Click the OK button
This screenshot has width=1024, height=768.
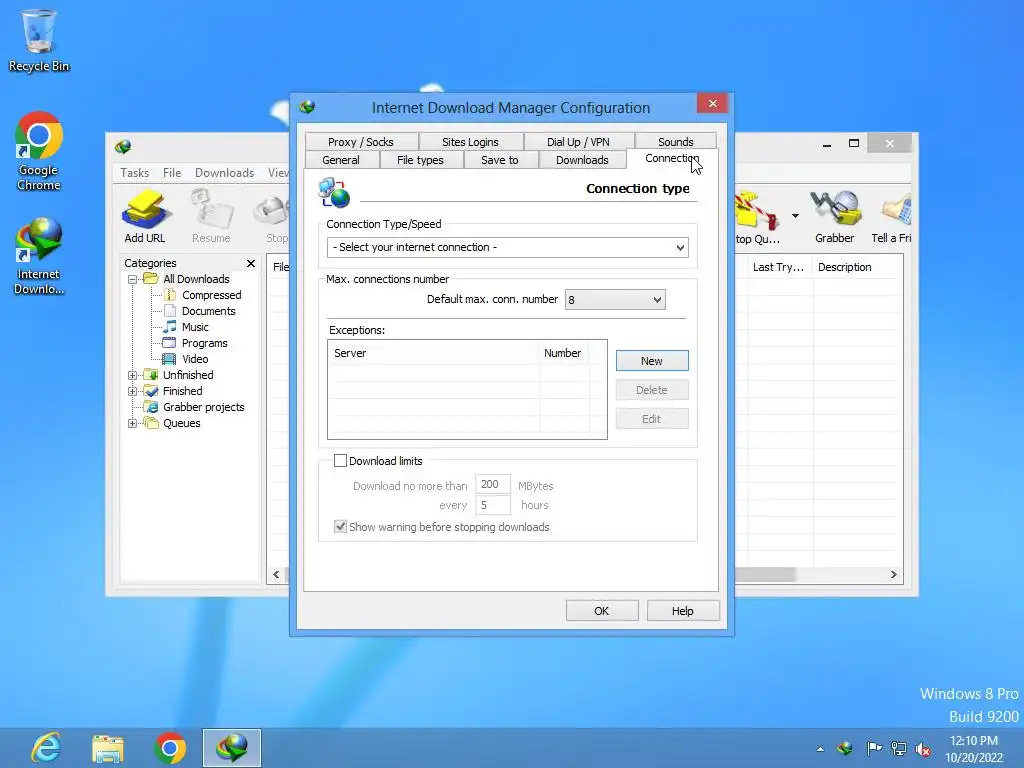coord(601,611)
